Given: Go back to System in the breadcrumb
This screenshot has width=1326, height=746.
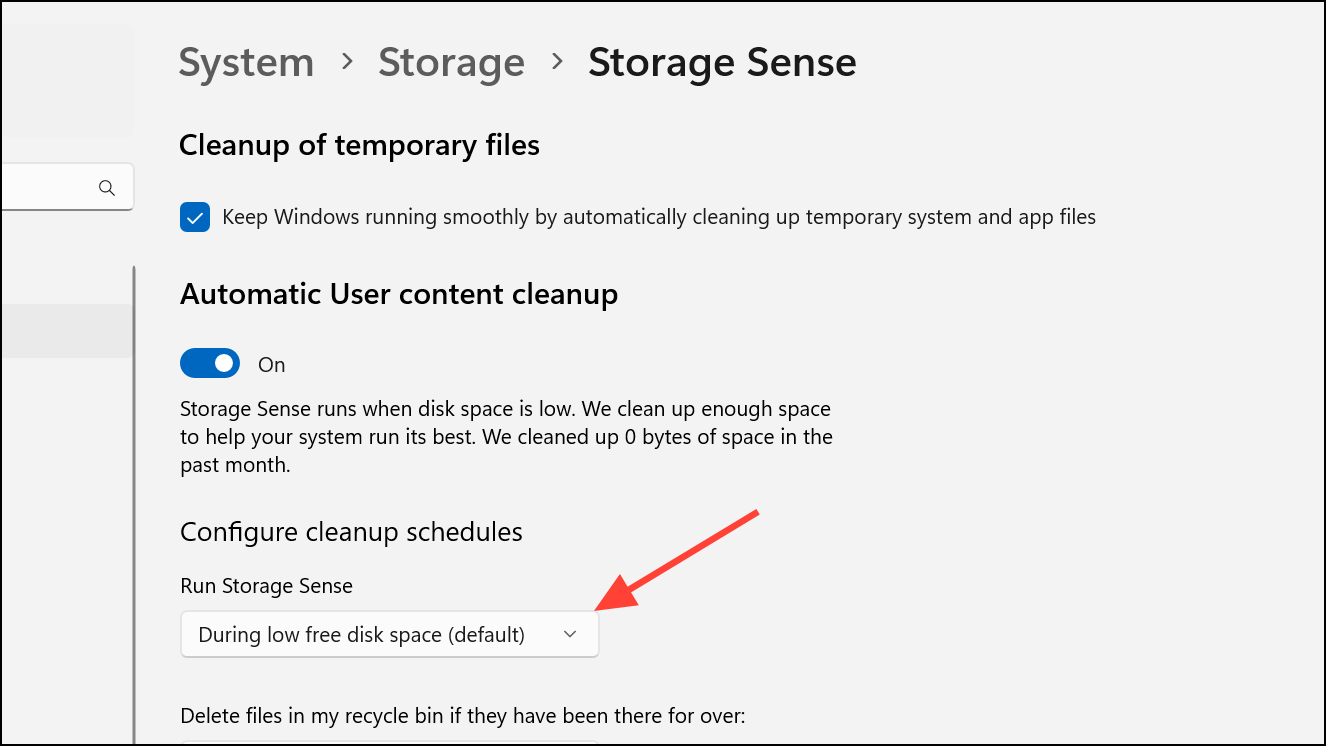Looking at the screenshot, I should tap(246, 63).
